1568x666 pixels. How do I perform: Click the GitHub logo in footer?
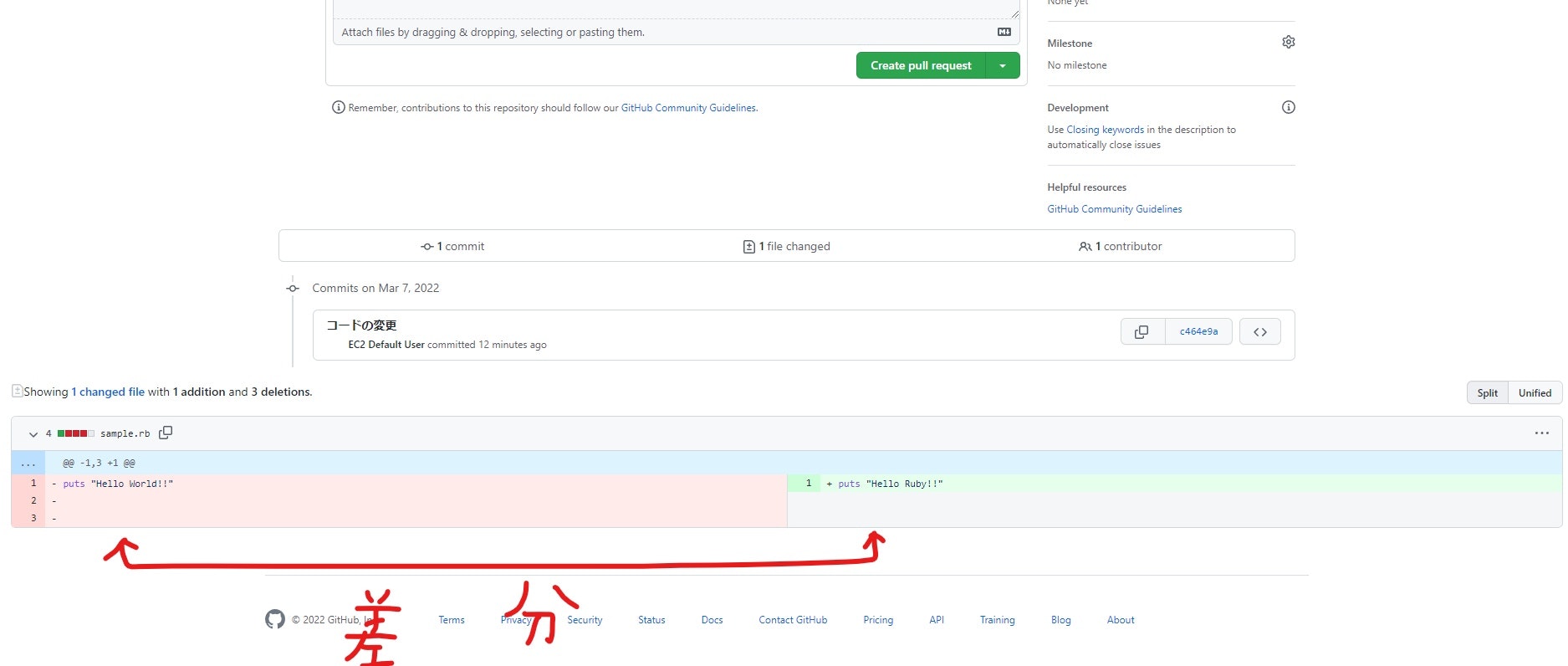[x=275, y=619]
